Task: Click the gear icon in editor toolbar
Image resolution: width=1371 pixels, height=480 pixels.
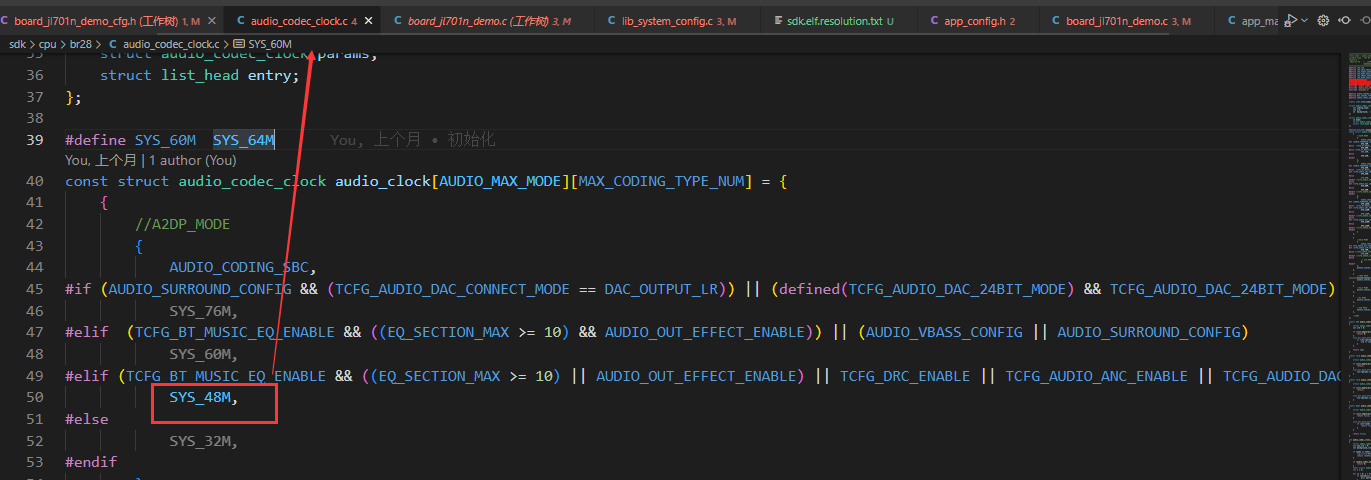Action: coord(1323,20)
